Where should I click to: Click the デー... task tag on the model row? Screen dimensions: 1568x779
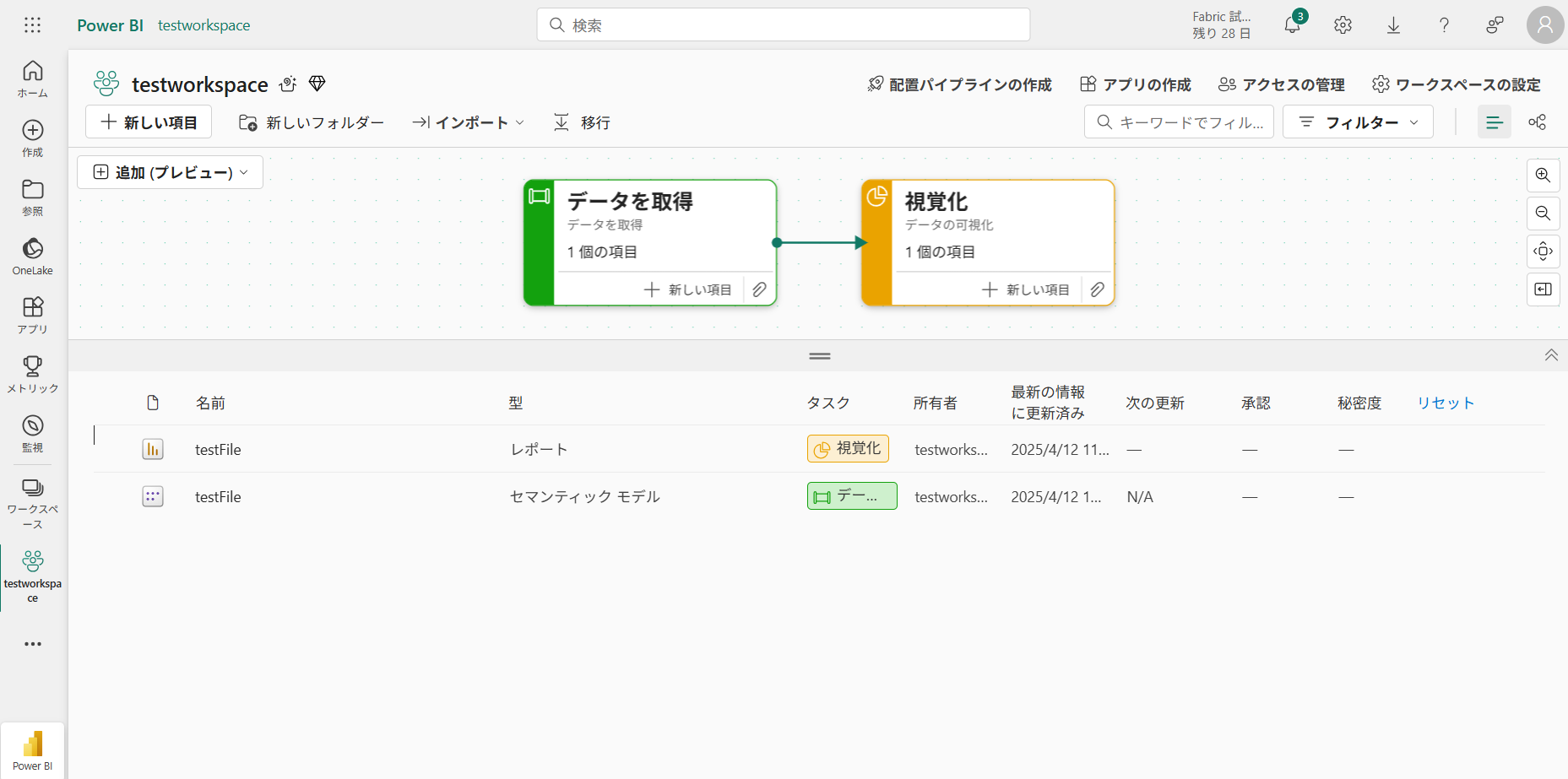coord(852,496)
